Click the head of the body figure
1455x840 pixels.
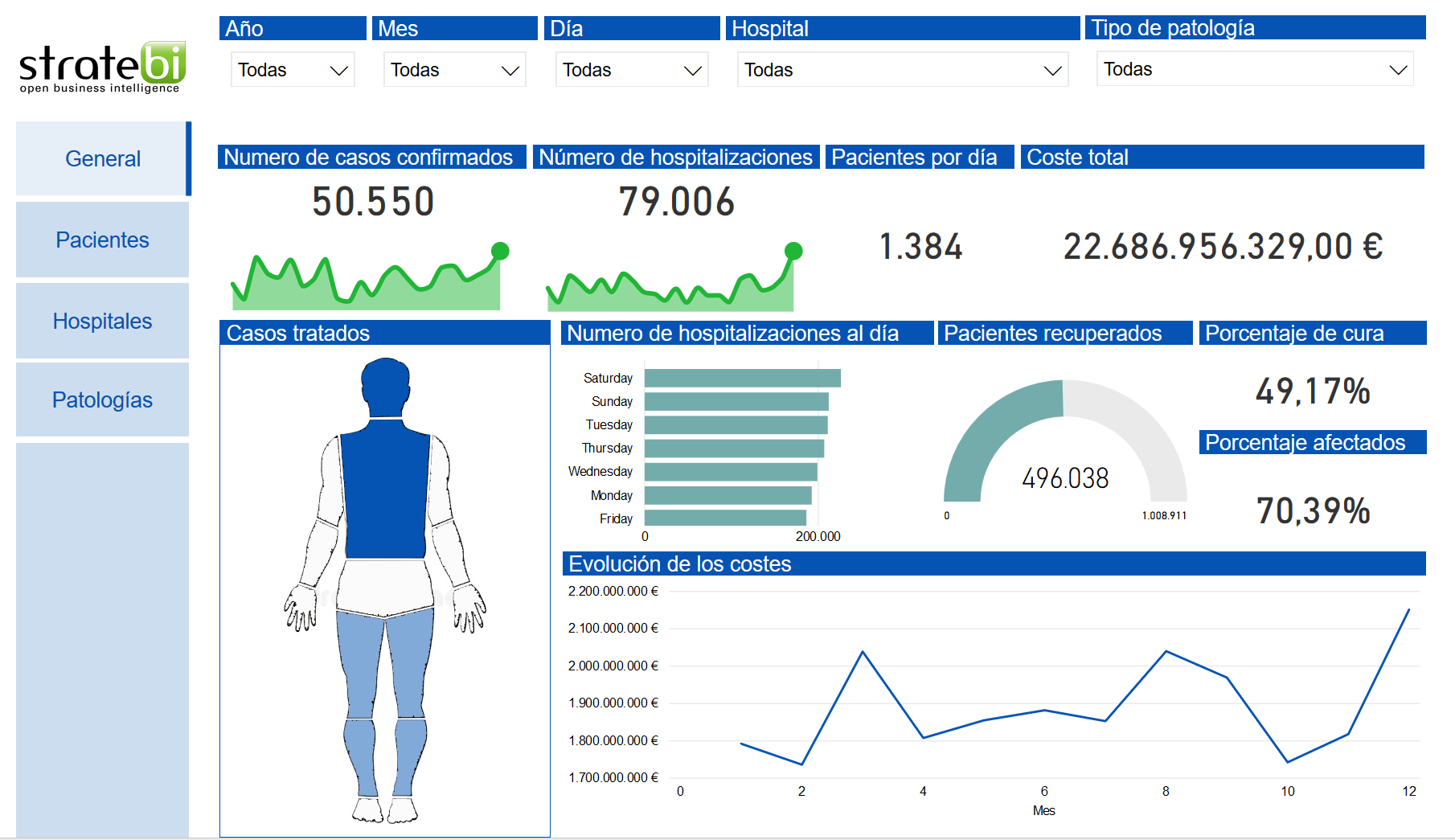pos(386,386)
